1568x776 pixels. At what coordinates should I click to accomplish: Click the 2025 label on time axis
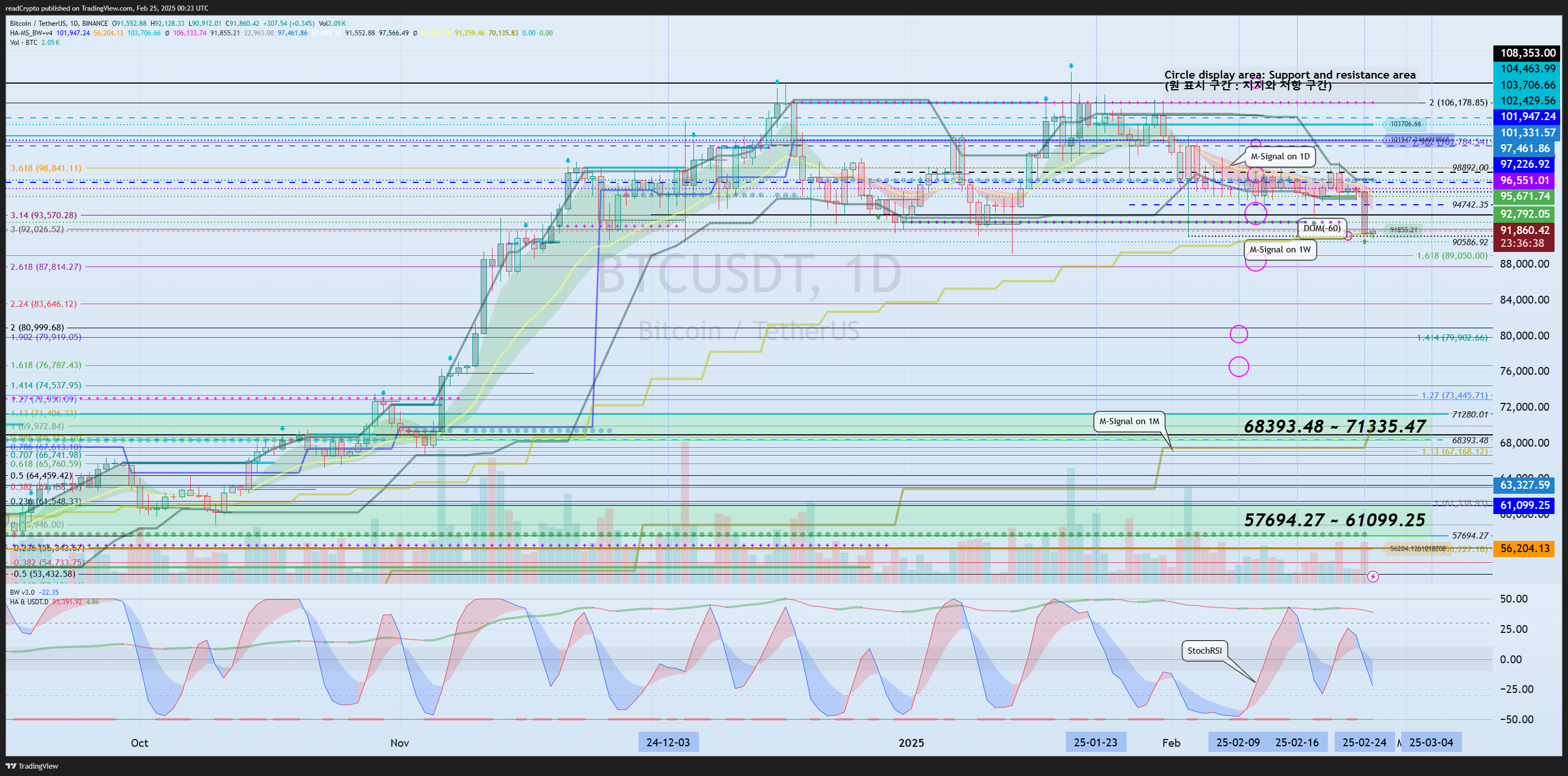click(x=911, y=742)
